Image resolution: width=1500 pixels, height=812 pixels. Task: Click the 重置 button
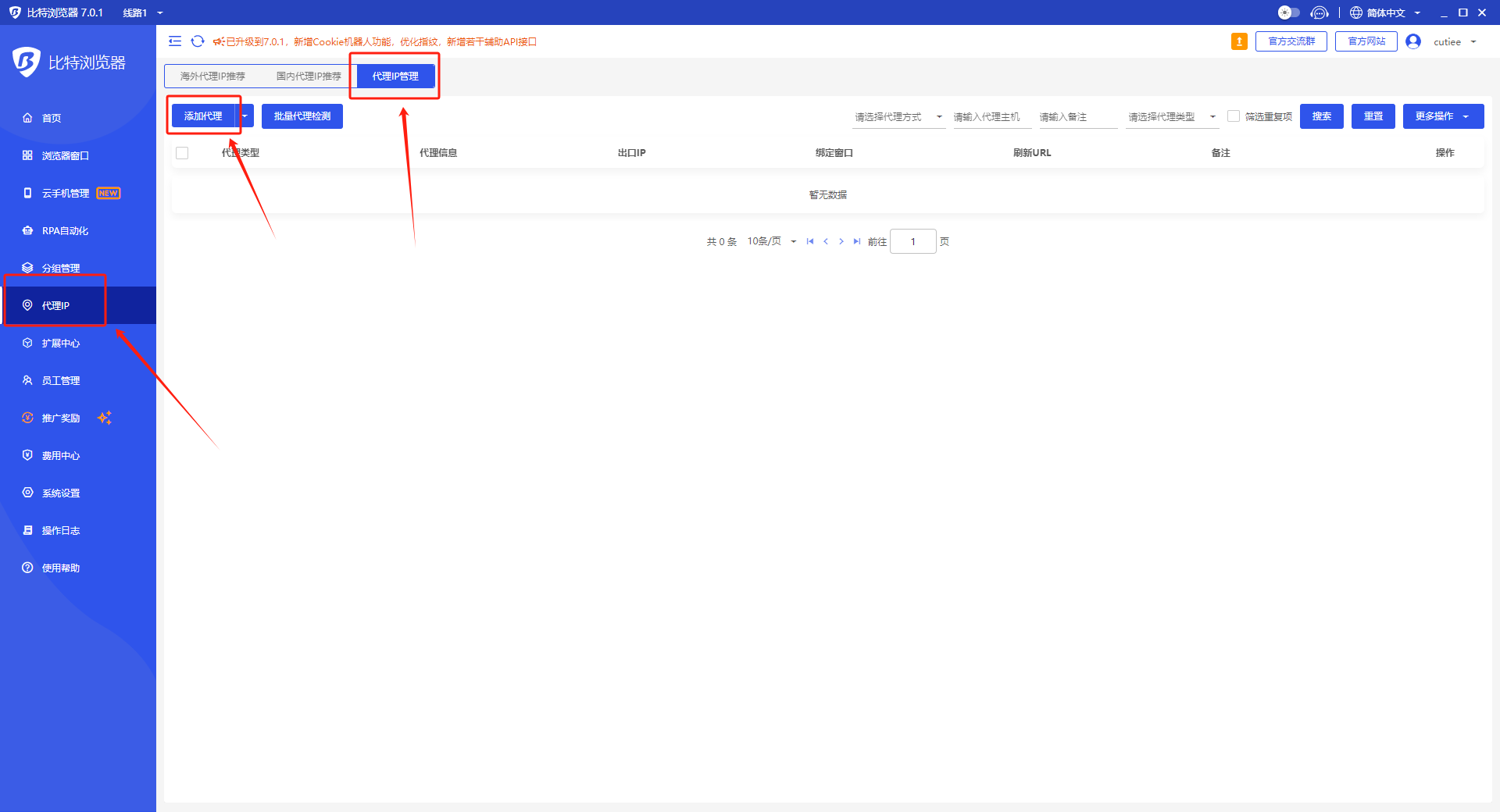[x=1373, y=116]
